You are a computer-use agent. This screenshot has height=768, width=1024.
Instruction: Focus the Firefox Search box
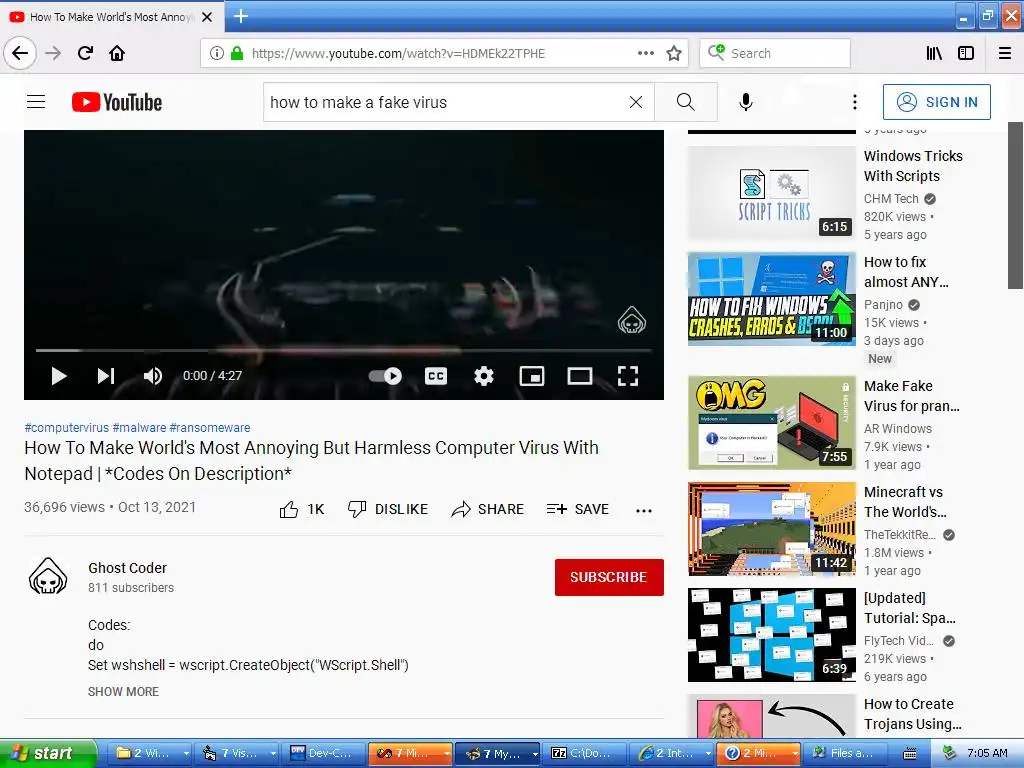pyautogui.click(x=775, y=54)
